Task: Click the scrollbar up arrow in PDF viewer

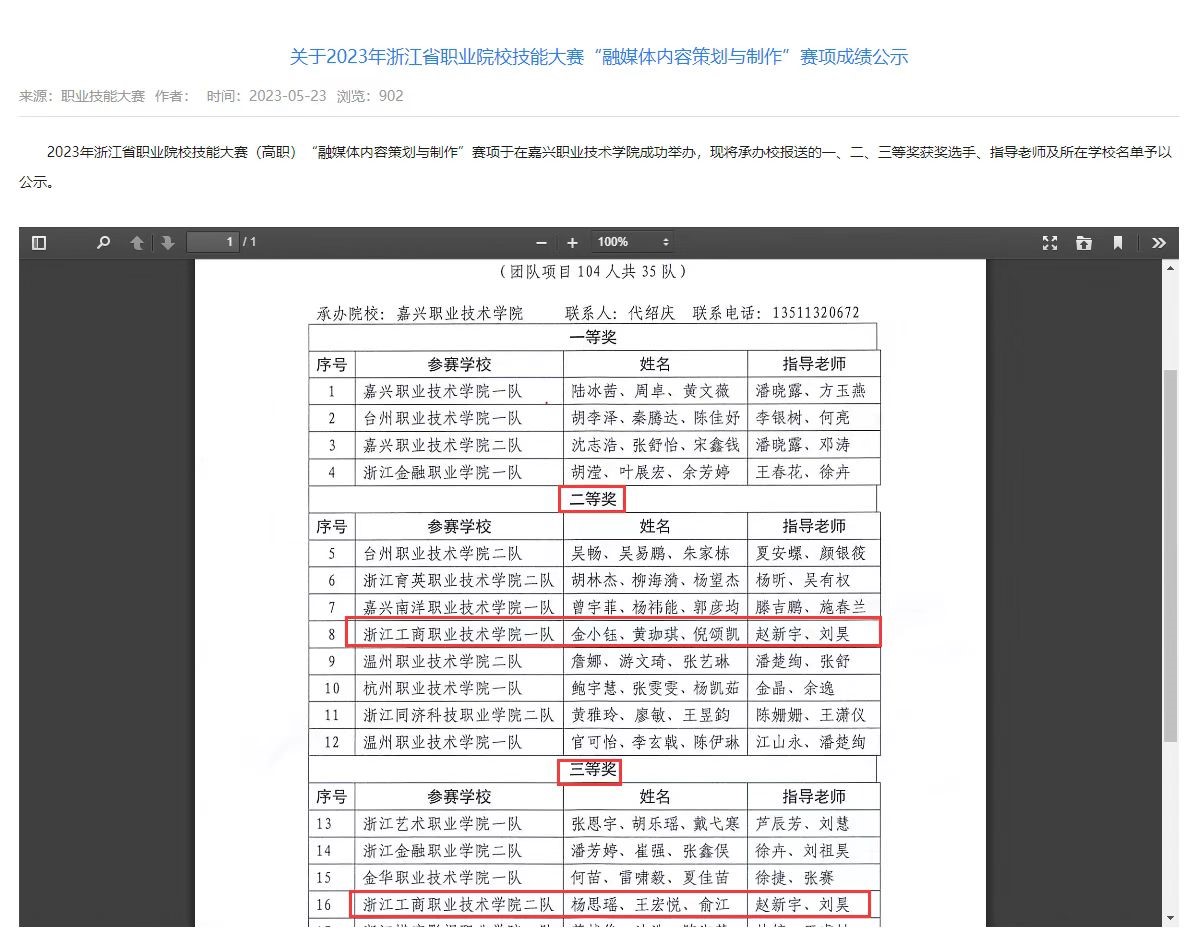Action: pyautogui.click(x=1170, y=268)
